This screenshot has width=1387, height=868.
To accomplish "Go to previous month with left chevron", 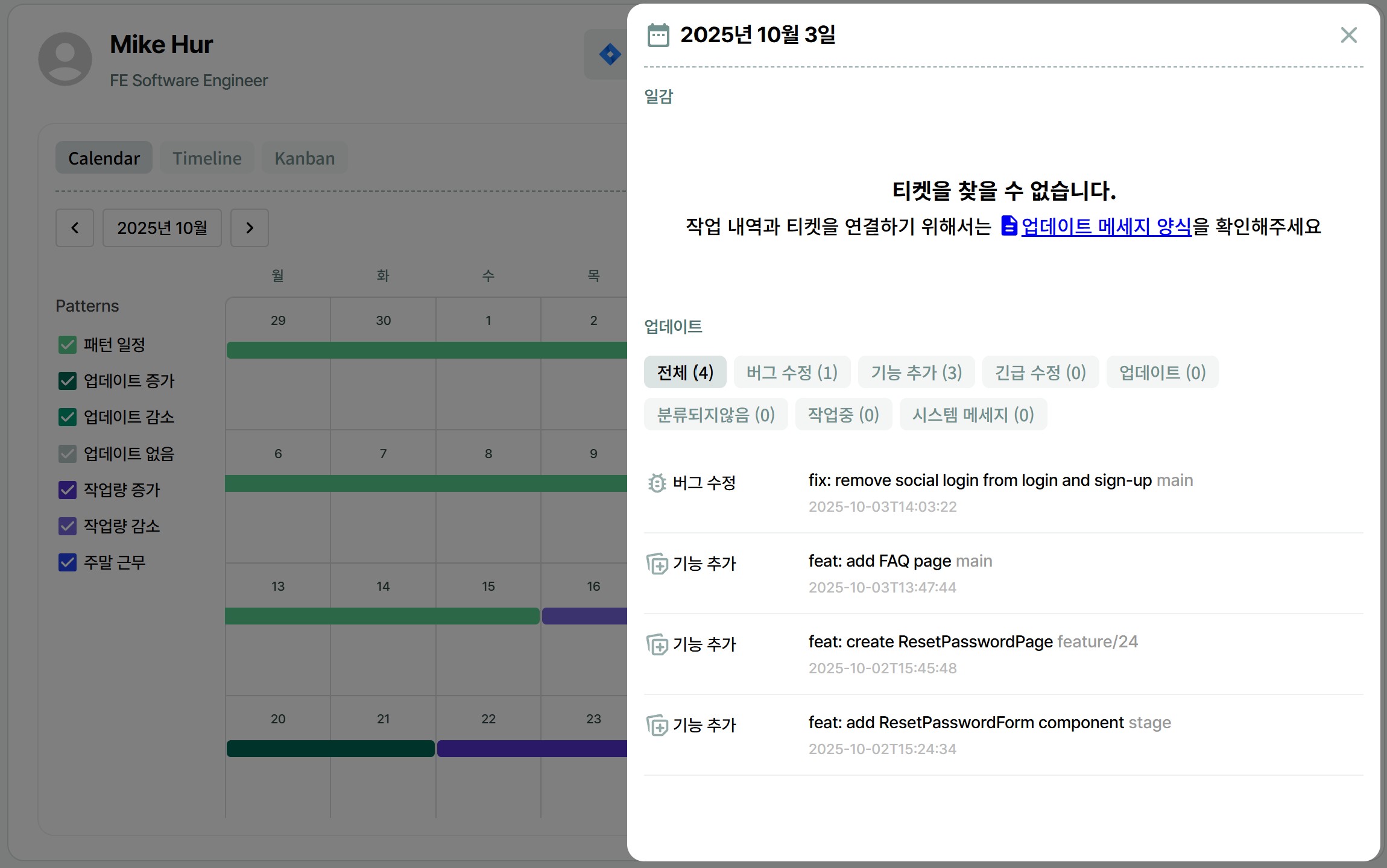I will tap(75, 228).
